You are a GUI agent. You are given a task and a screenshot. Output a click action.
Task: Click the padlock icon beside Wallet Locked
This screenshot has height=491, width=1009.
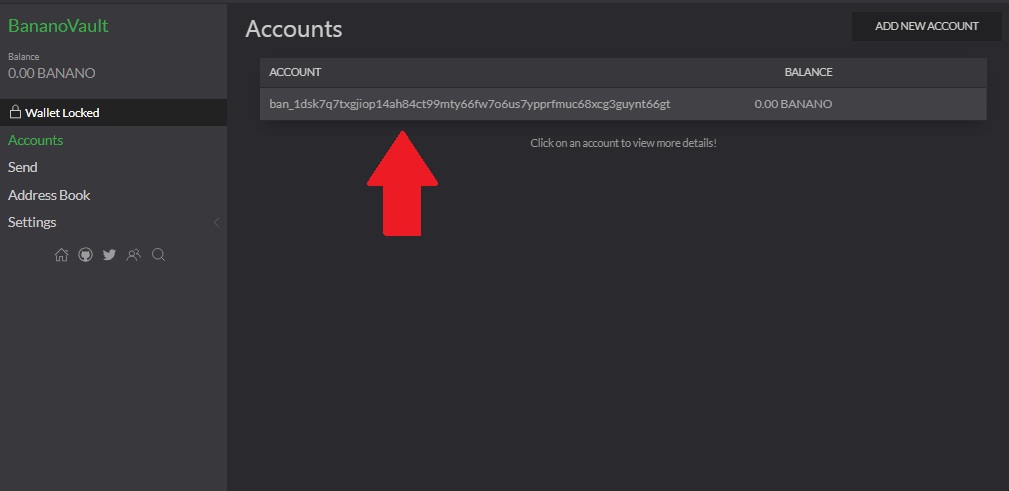(x=15, y=113)
